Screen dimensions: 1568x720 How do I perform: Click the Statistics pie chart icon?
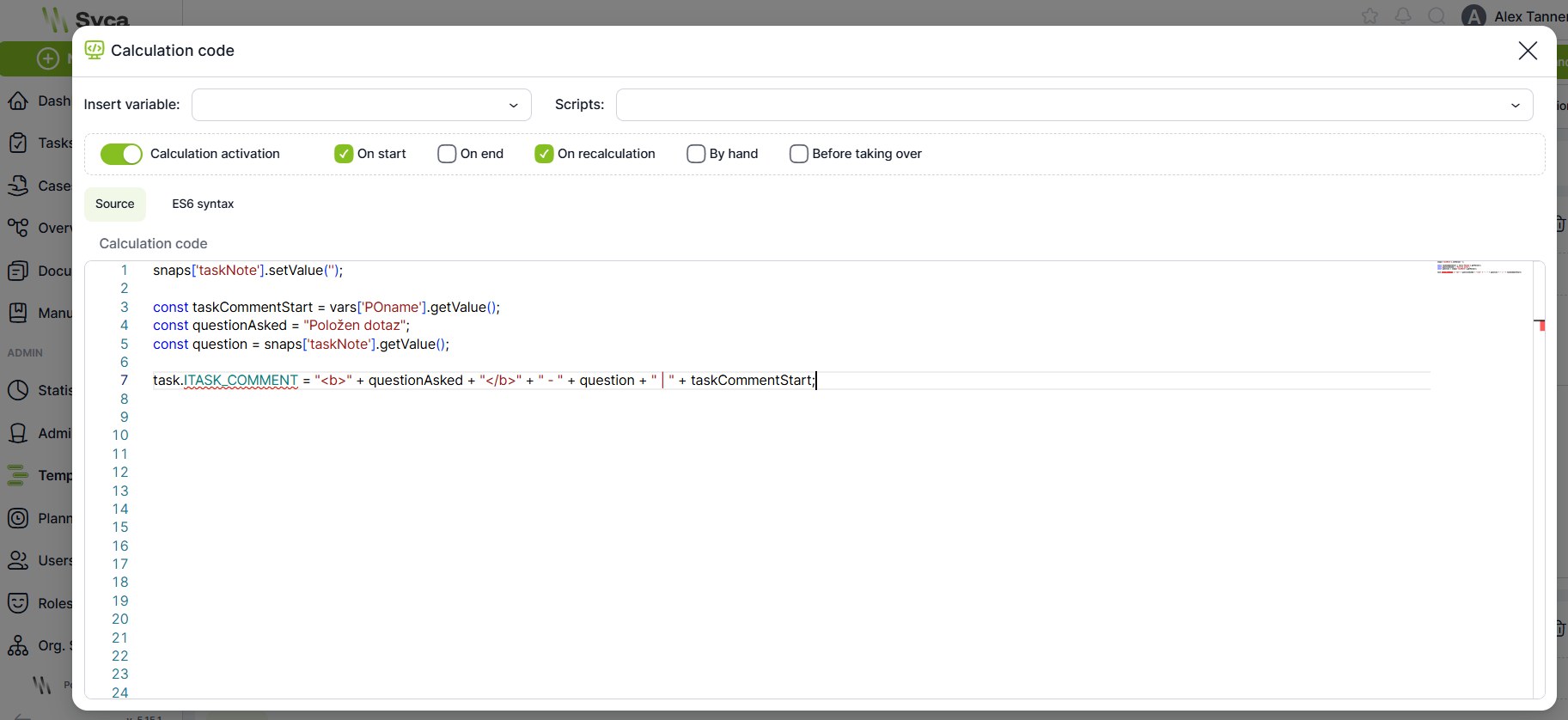pos(18,390)
